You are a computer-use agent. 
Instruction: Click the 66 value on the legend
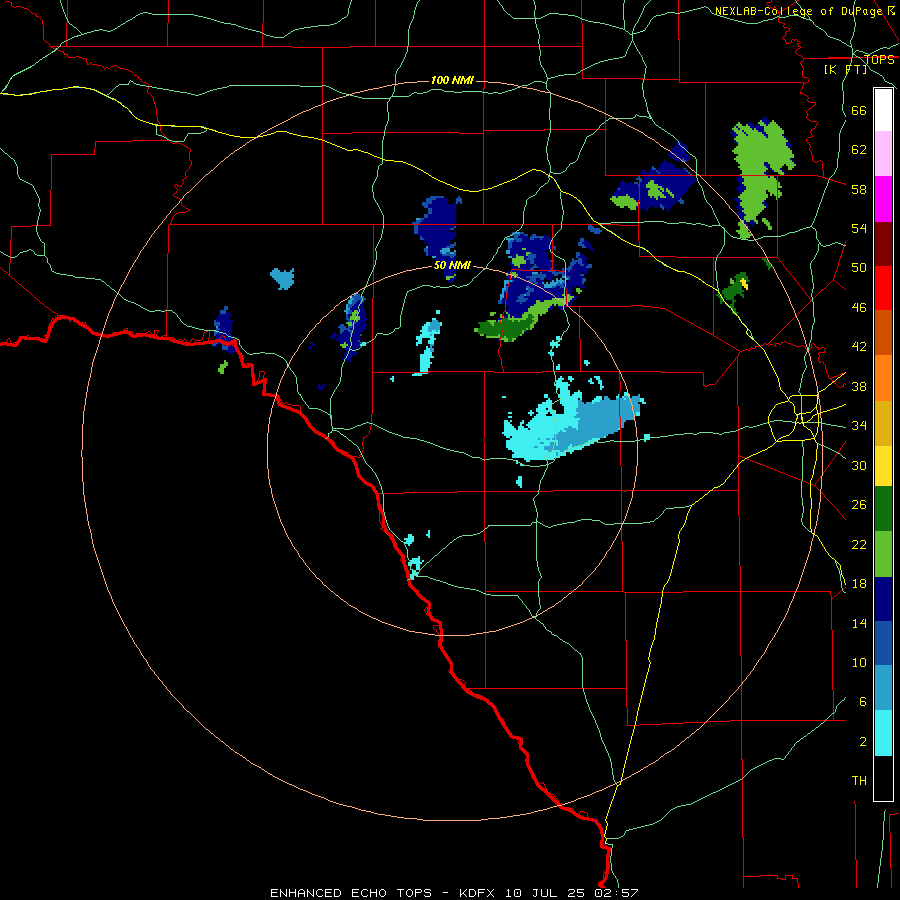(x=859, y=111)
